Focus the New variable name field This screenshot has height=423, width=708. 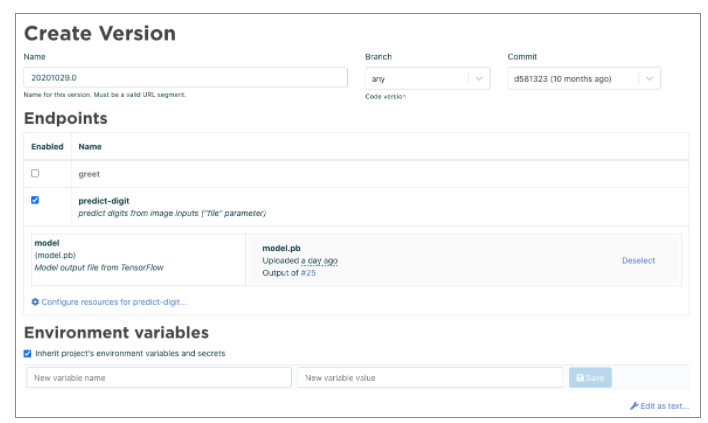point(158,378)
